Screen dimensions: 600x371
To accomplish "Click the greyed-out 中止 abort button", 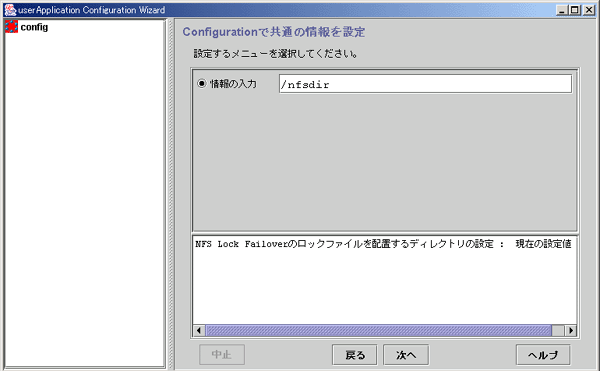I will (x=222, y=355).
